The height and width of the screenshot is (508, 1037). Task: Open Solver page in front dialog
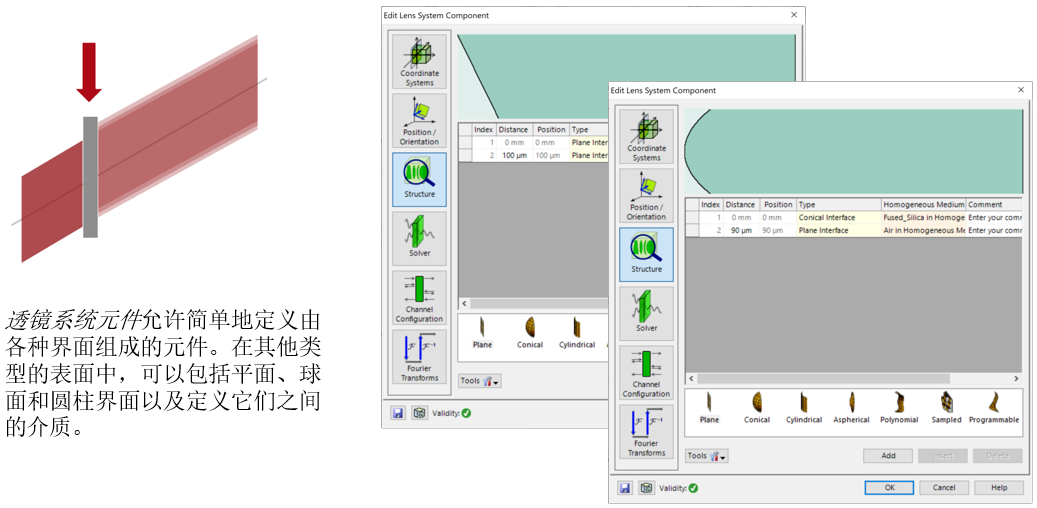(646, 311)
